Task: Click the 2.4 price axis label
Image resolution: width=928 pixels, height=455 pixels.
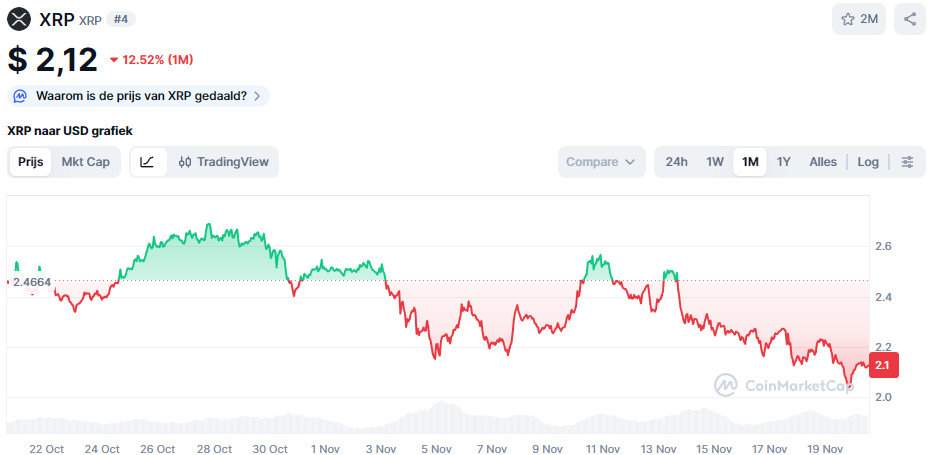Action: pos(882,296)
